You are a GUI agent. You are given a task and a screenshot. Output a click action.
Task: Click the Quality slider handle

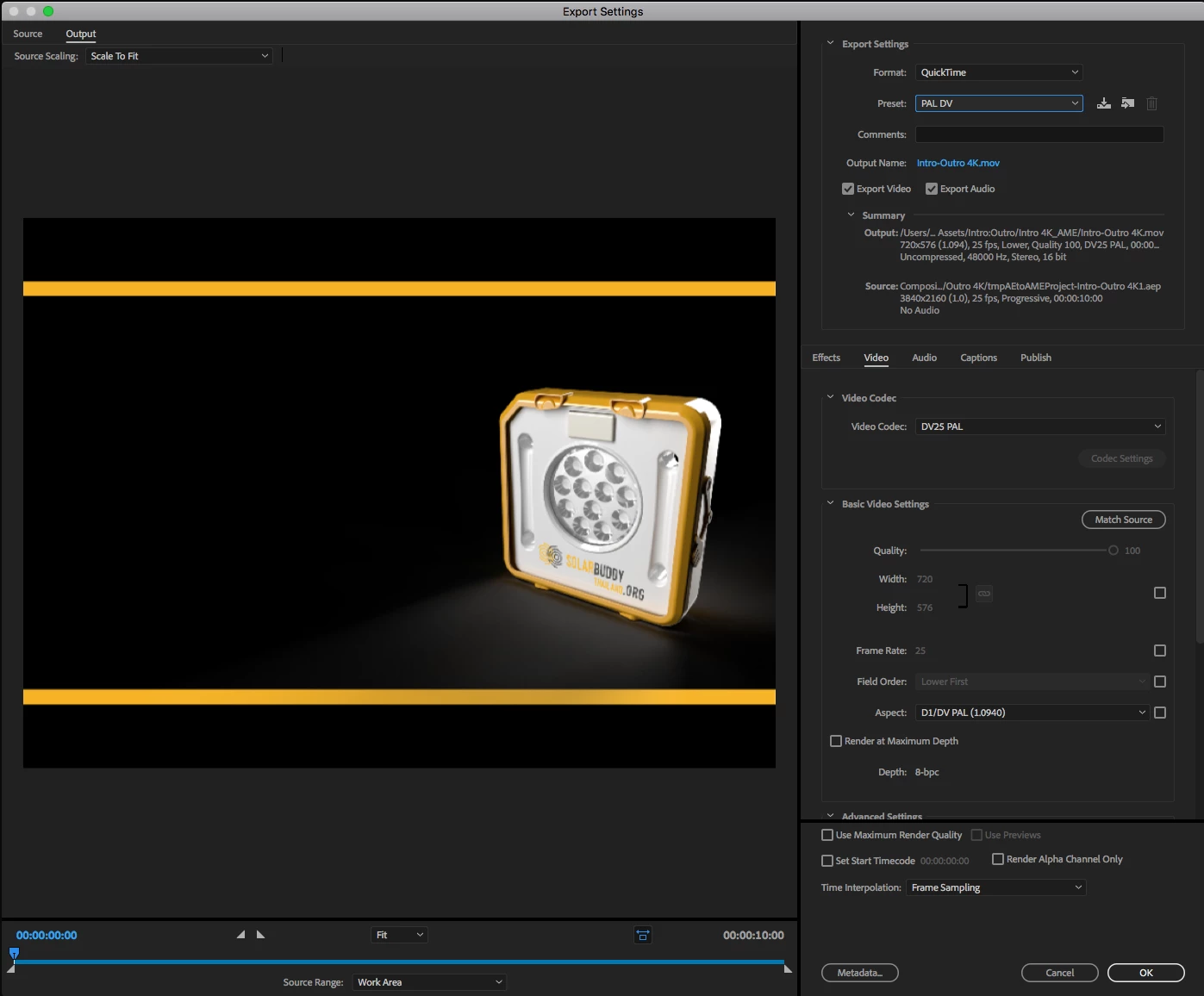(1114, 551)
